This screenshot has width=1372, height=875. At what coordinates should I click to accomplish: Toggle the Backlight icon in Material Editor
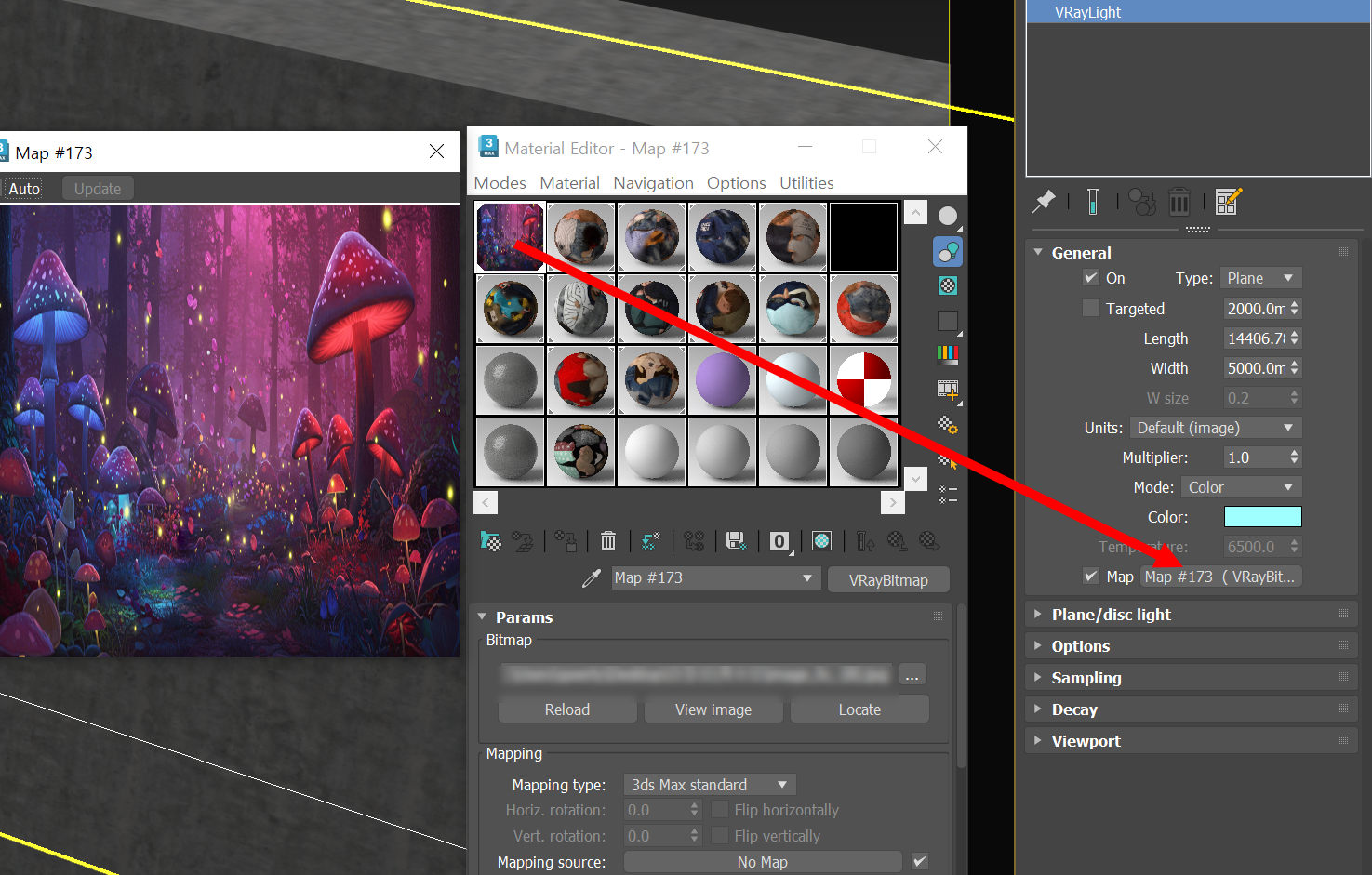(947, 252)
